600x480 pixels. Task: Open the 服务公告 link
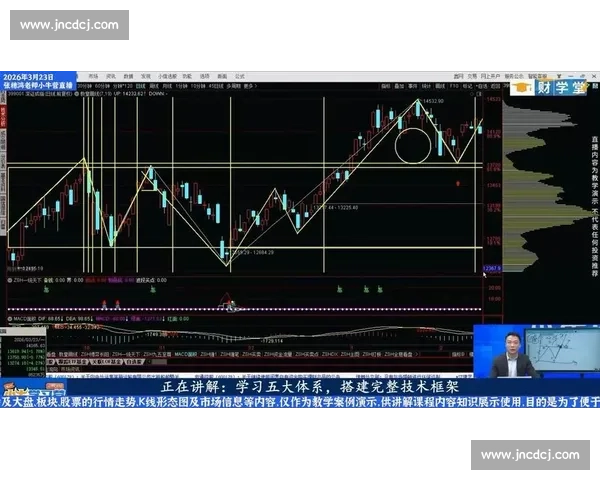pyautogui.click(x=514, y=77)
